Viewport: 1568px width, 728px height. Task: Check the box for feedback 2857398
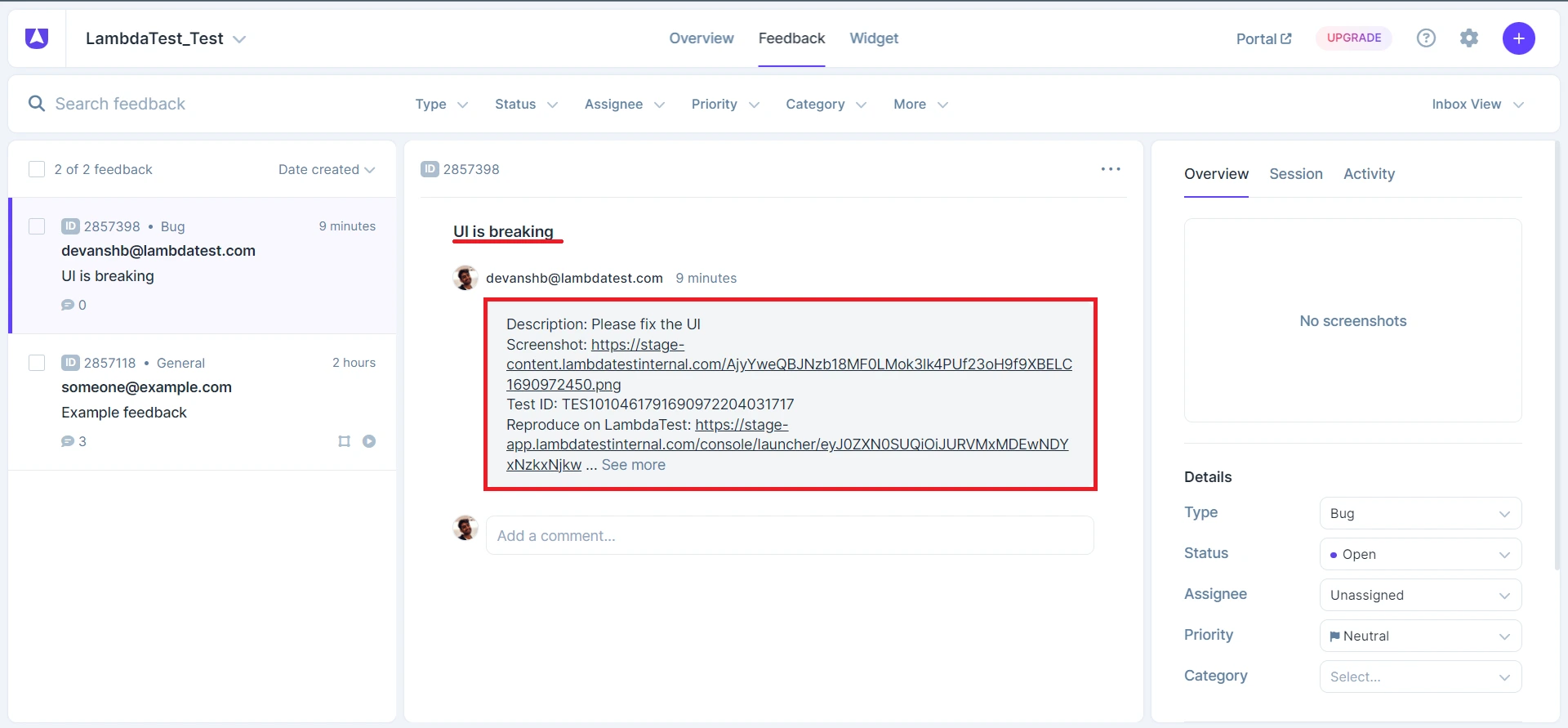[x=37, y=226]
